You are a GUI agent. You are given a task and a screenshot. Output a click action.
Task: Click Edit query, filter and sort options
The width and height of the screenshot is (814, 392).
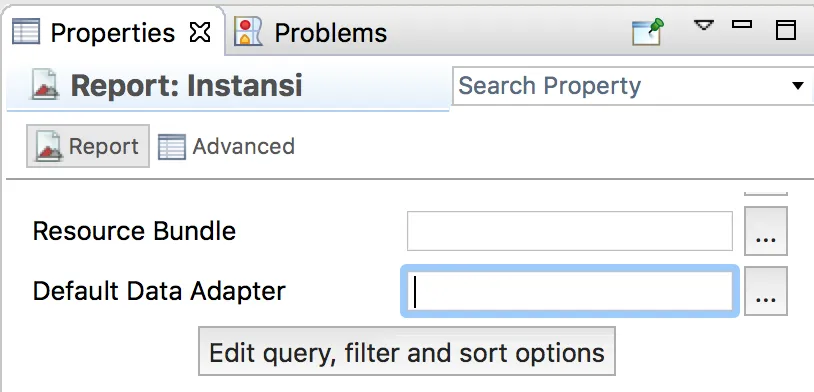pyautogui.click(x=407, y=352)
